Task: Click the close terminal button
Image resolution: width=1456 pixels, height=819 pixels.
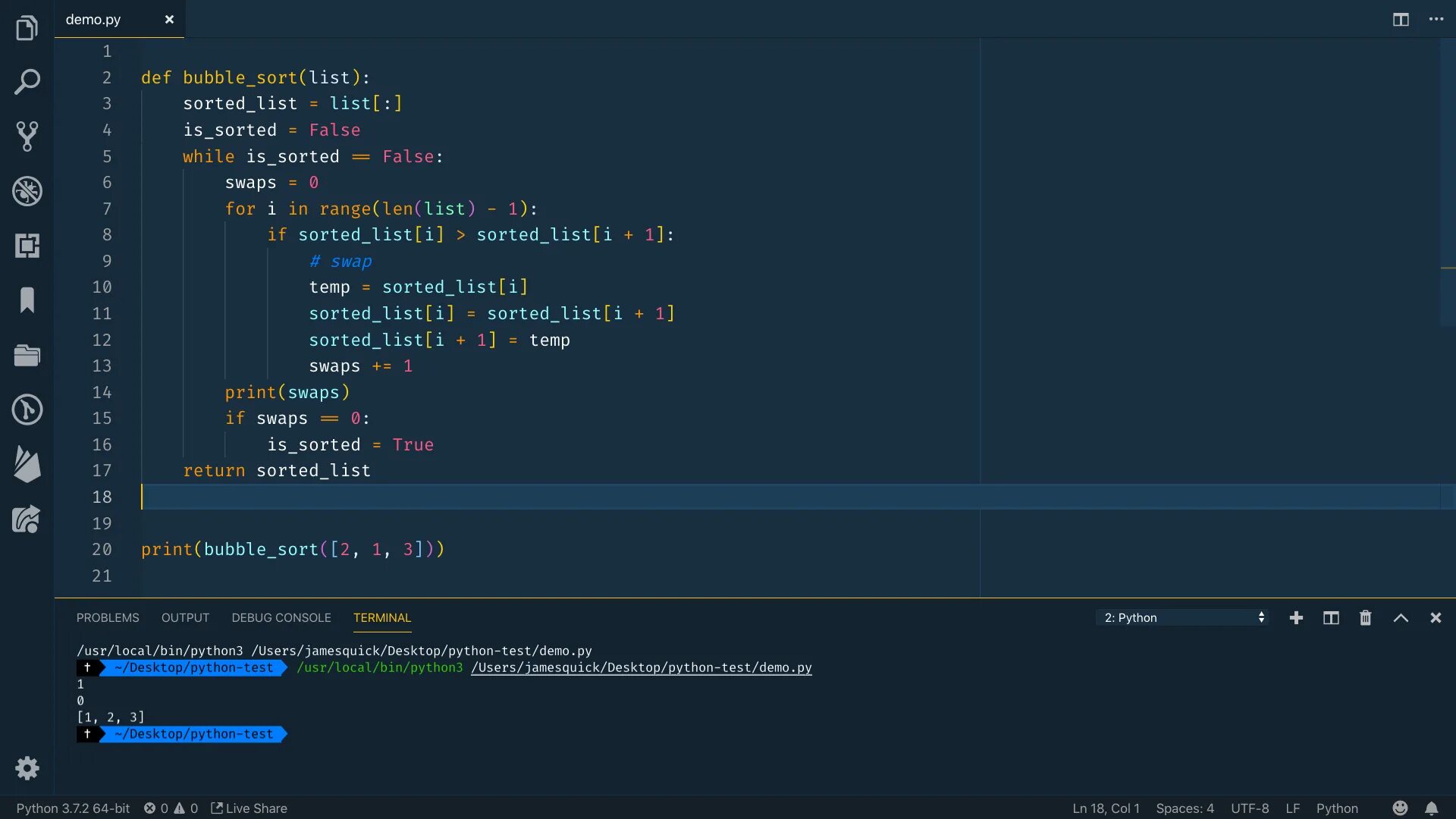Action: (1436, 617)
